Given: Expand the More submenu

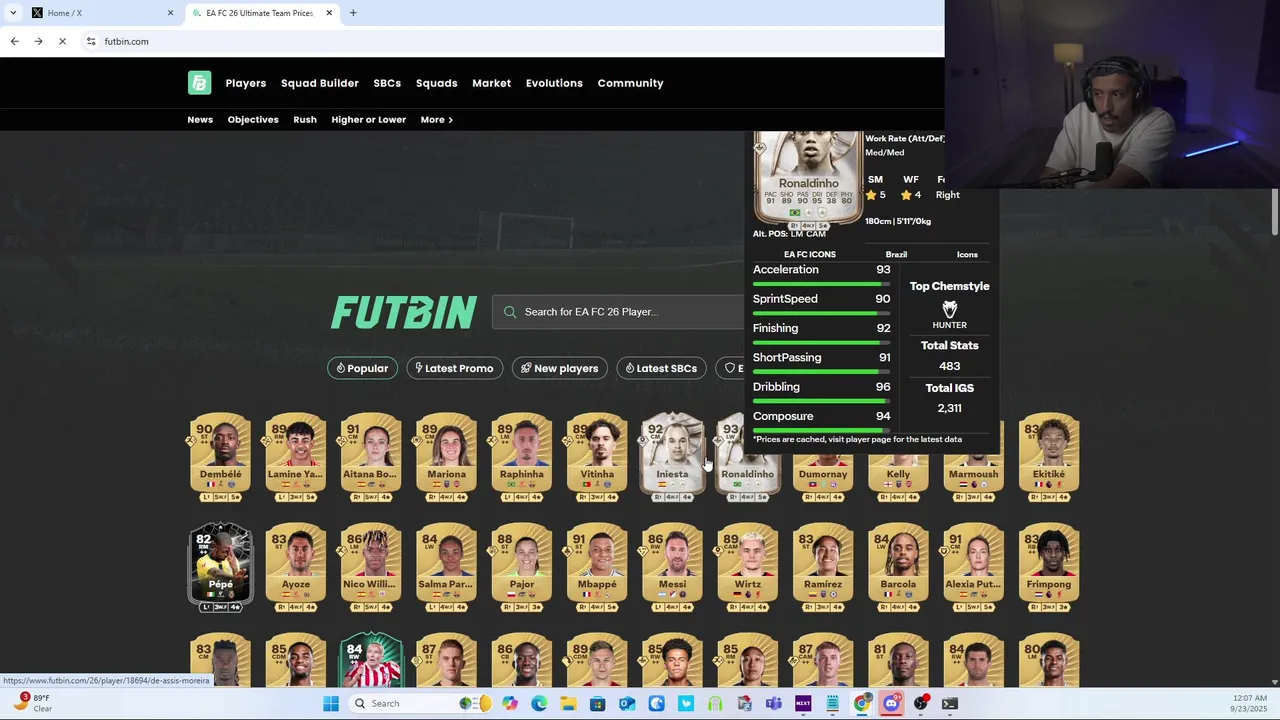Looking at the screenshot, I should click(x=437, y=119).
